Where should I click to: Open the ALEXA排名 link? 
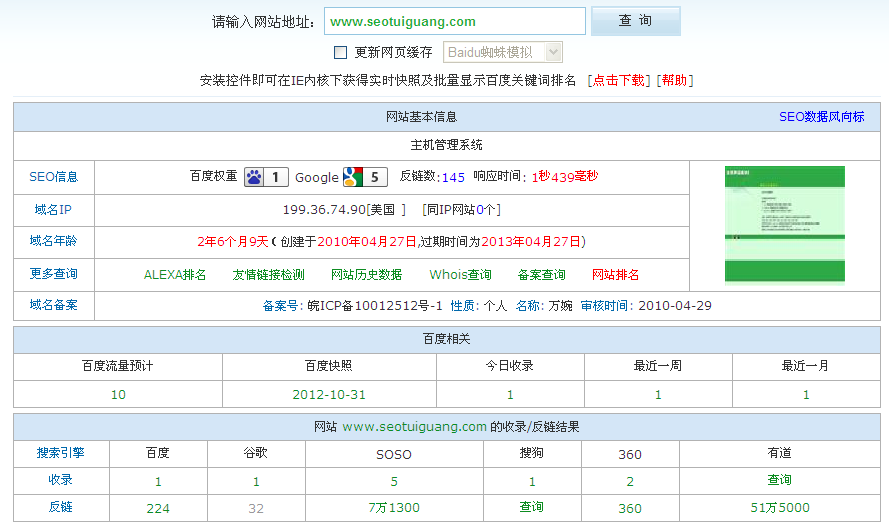click(175, 274)
